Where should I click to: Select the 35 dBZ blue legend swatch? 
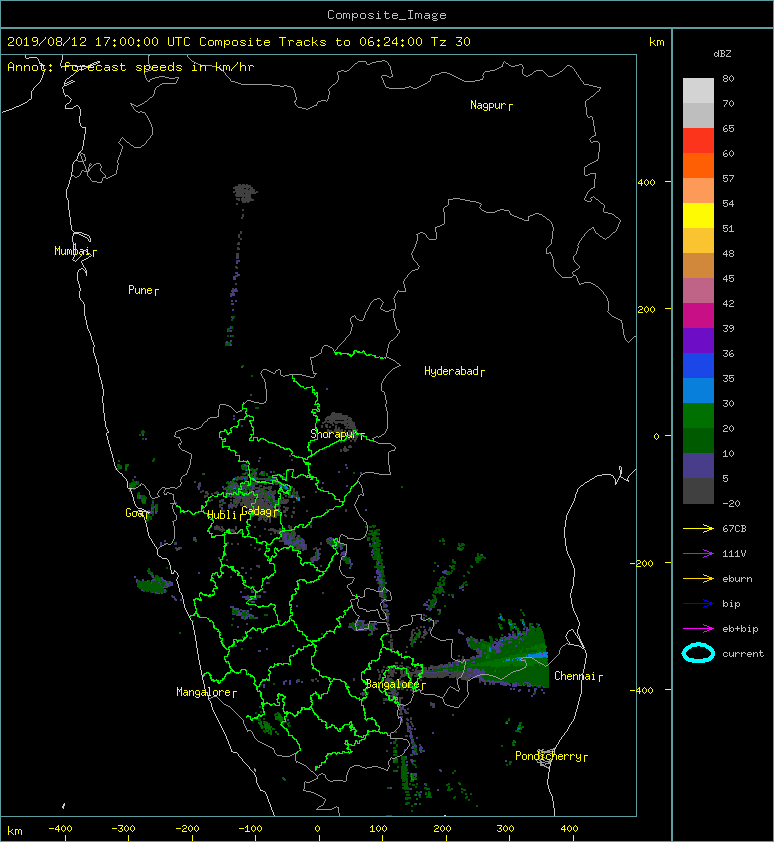coord(698,390)
